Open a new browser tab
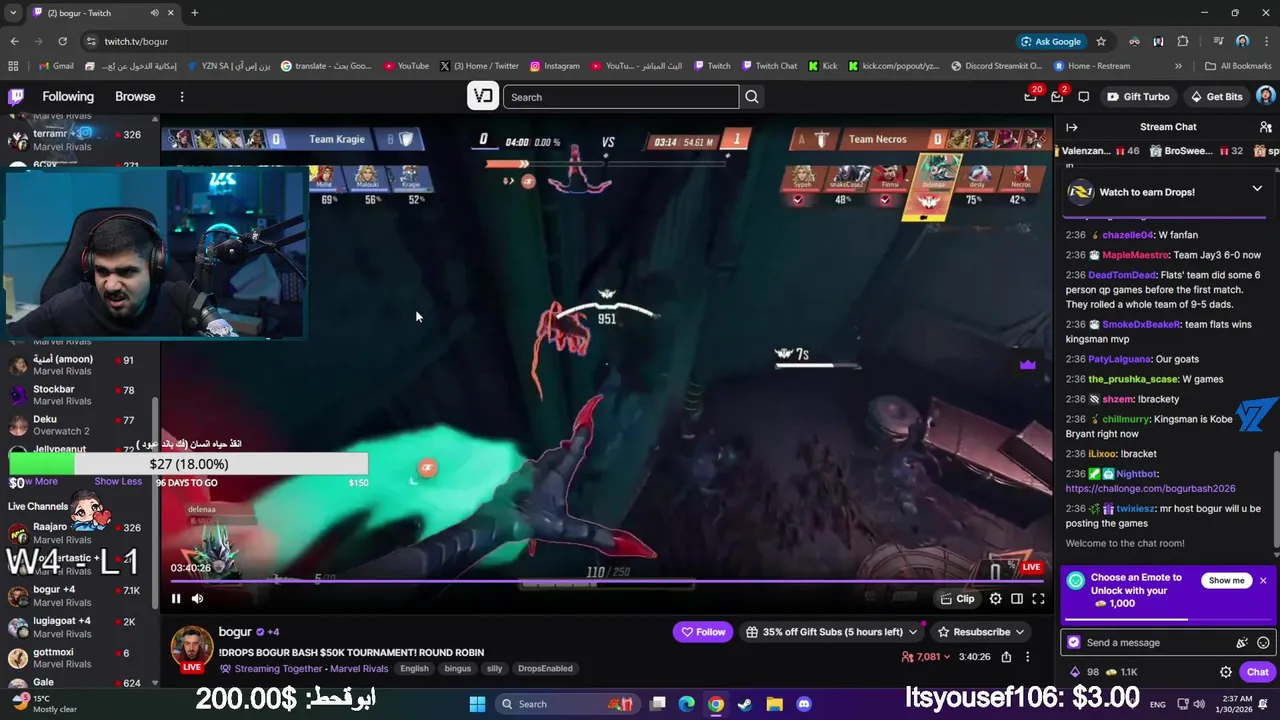Screen dimensions: 1280x720 pos(194,13)
